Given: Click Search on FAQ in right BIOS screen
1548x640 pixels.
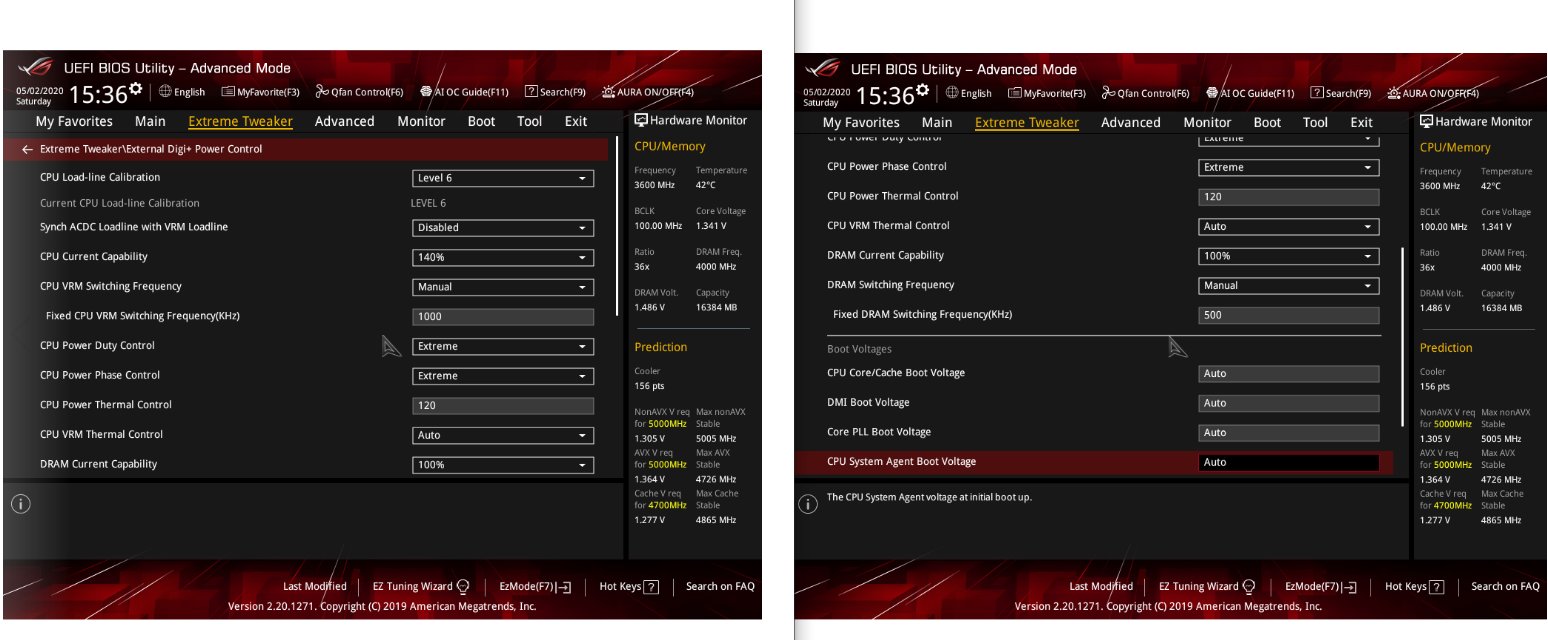Looking at the screenshot, I should (x=1506, y=587).
